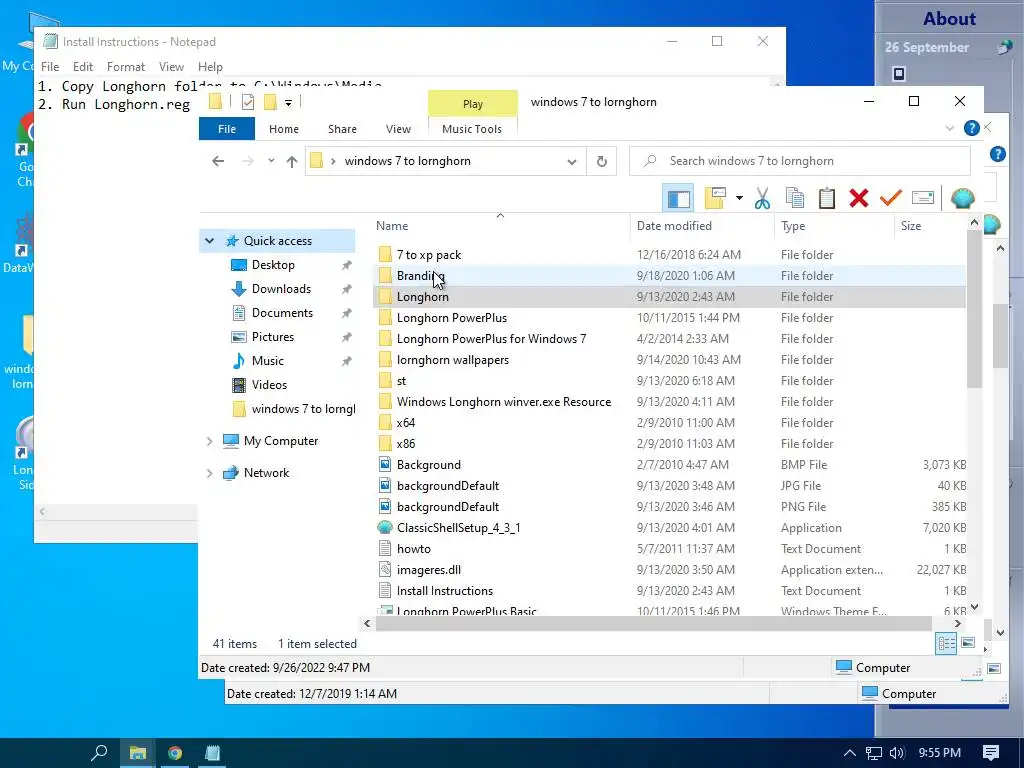The width and height of the screenshot is (1024, 768).
Task: Open Notepad Help menu
Action: pyautogui.click(x=210, y=67)
